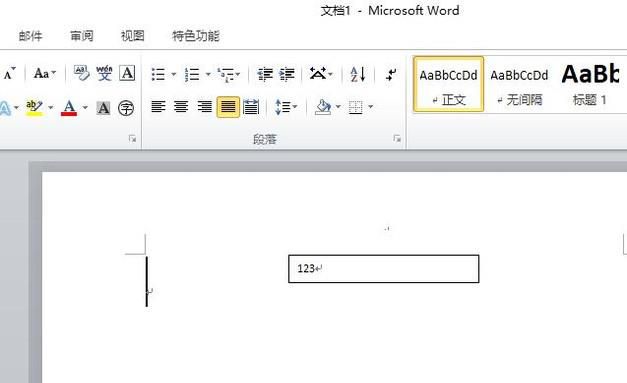Expand the numbering library dropdown
The width and height of the screenshot is (627, 383).
coord(208,74)
